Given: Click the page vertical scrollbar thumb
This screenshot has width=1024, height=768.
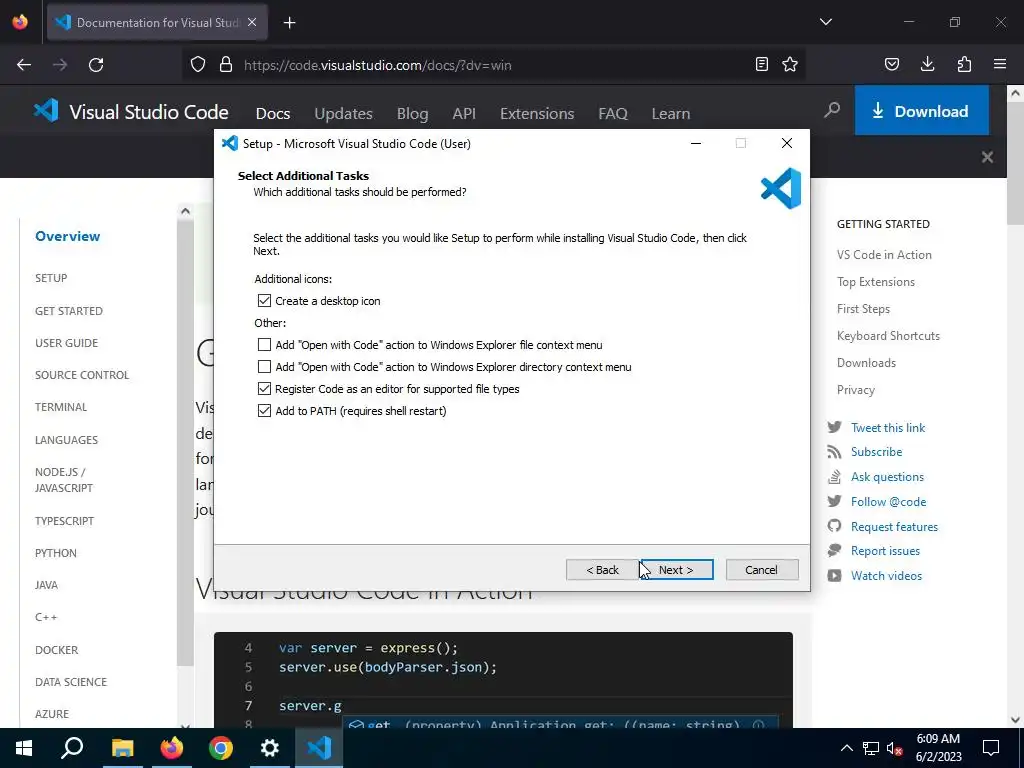Looking at the screenshot, I should coord(1015,163).
